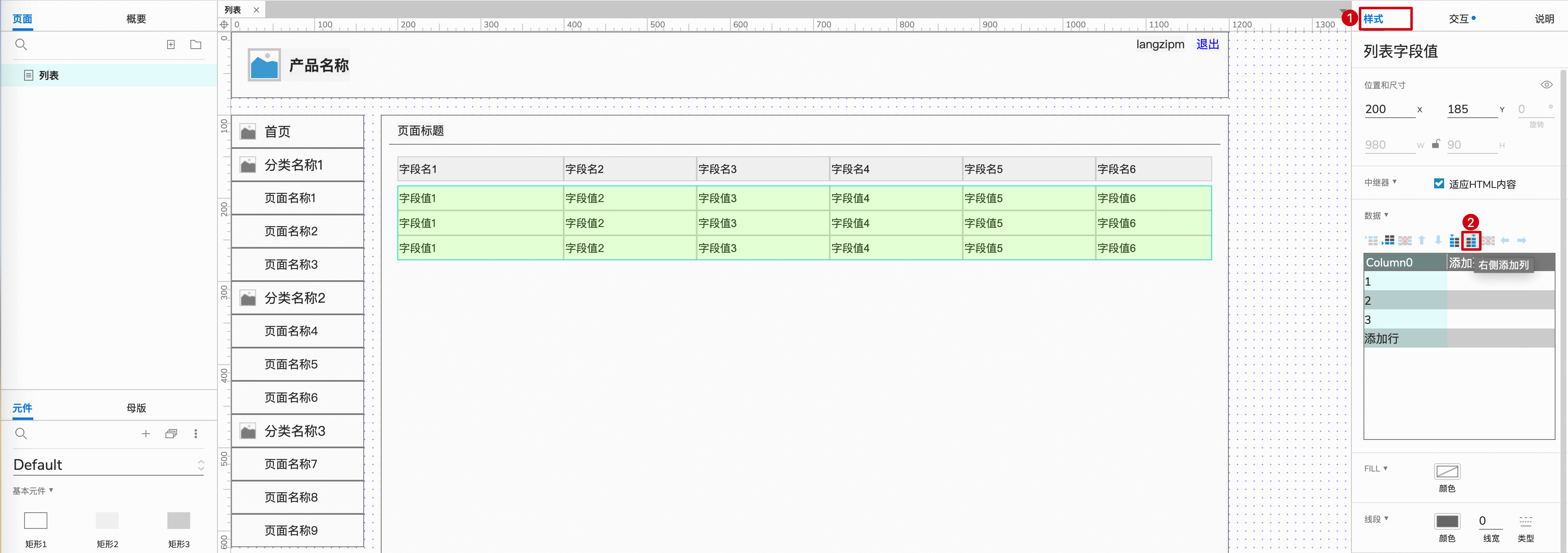Click the 字段名3 header cell
The height and width of the screenshot is (553, 1568).
coord(763,169)
